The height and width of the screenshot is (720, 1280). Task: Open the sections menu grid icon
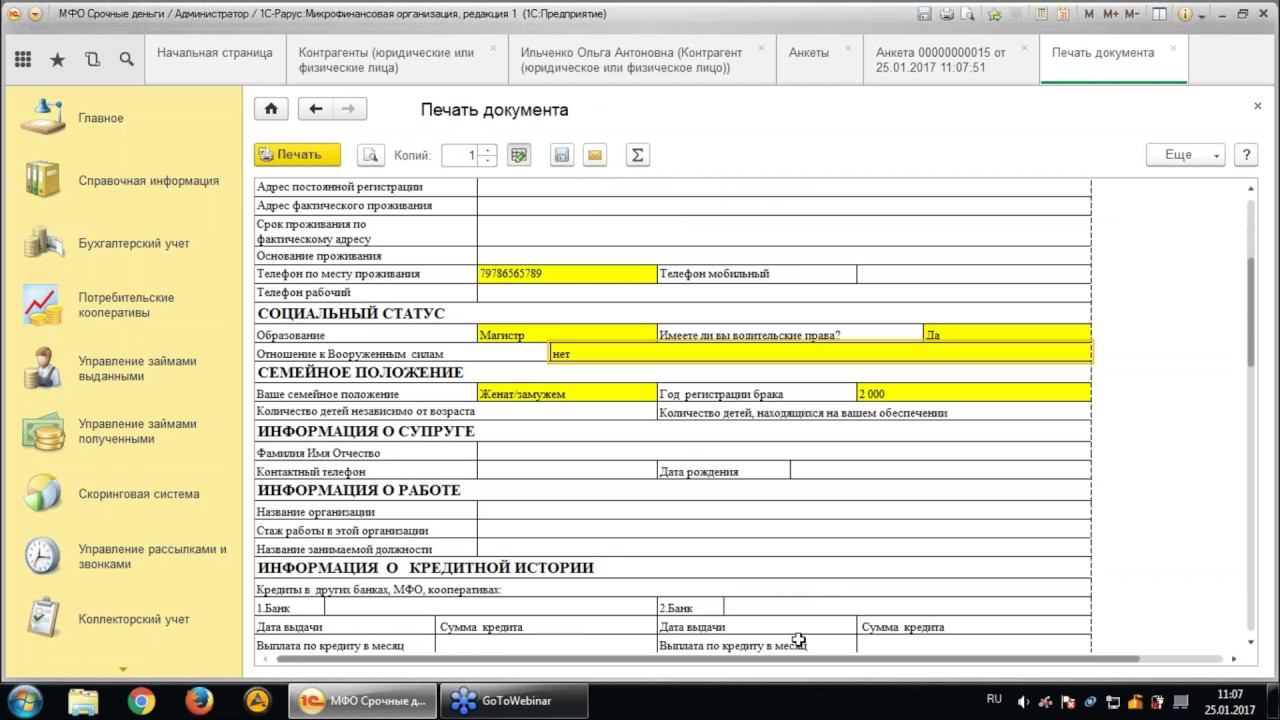click(x=23, y=60)
